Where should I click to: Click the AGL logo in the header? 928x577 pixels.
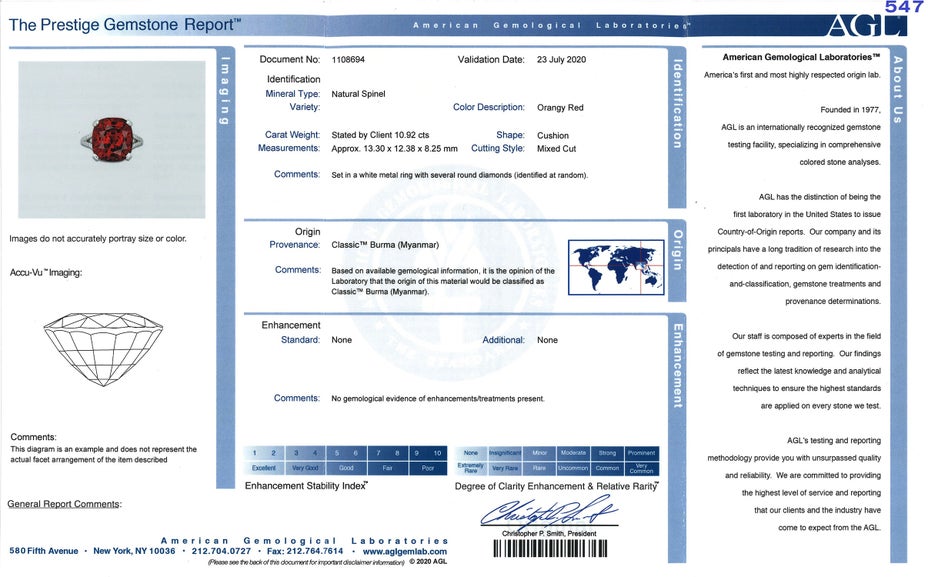tap(866, 25)
